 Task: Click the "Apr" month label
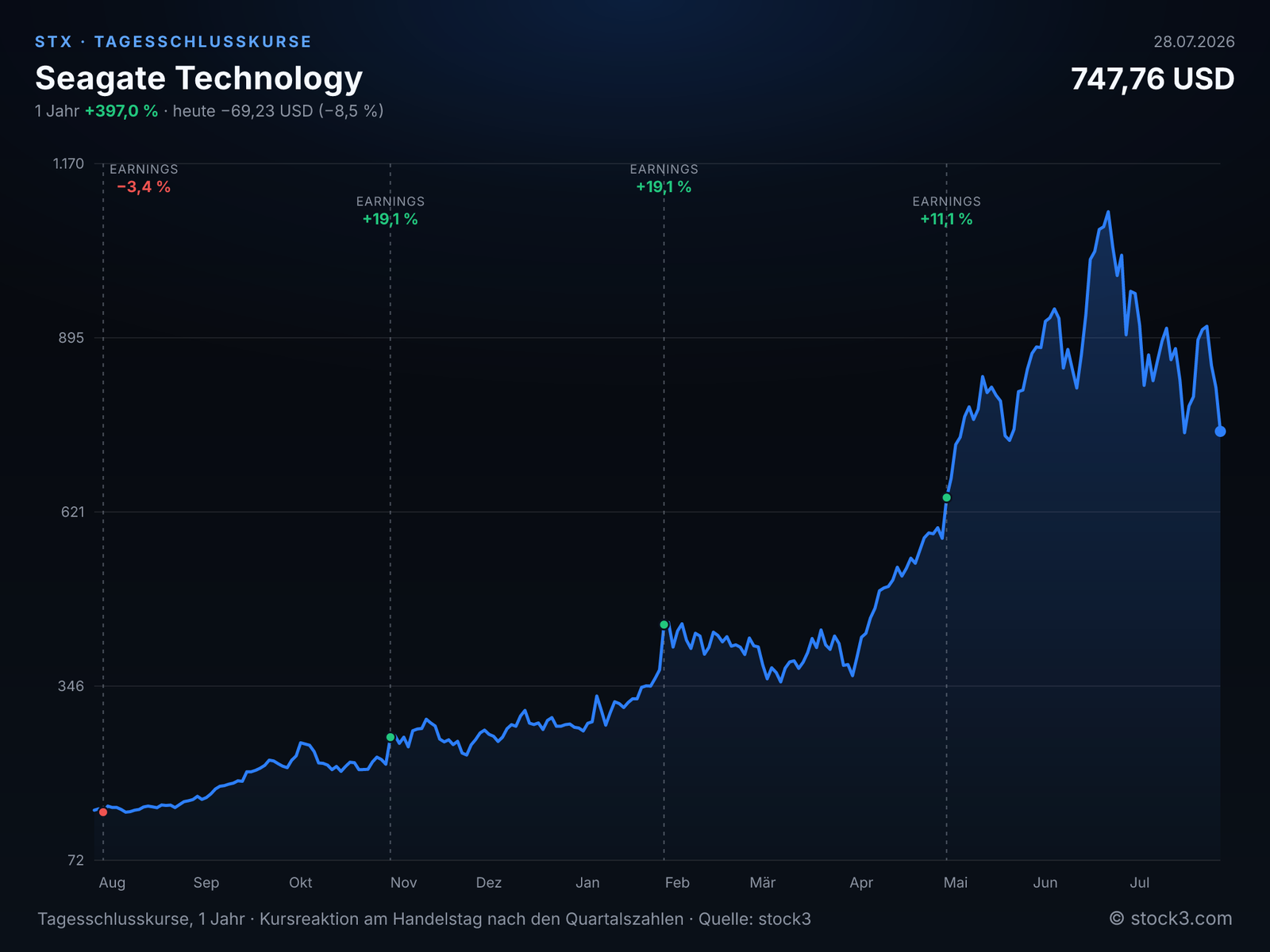(x=861, y=882)
